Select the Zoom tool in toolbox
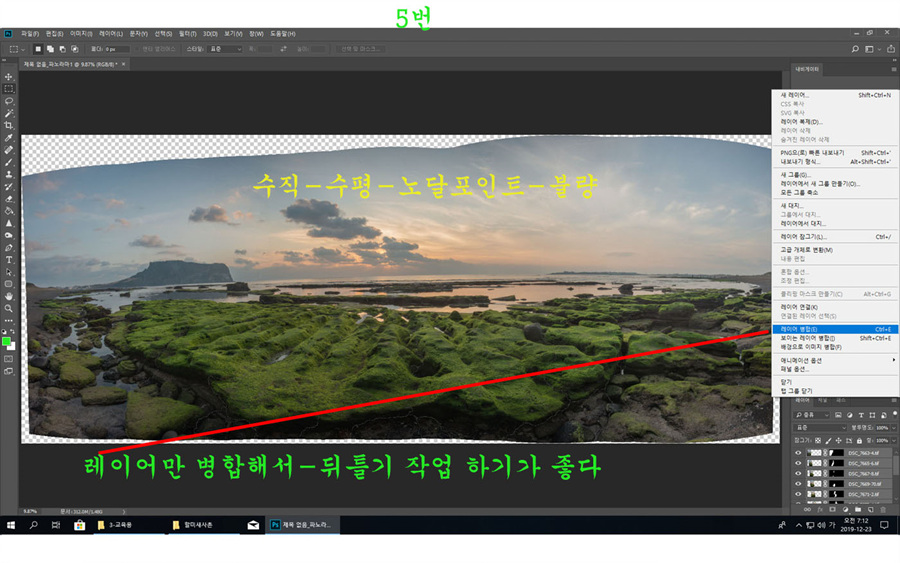Viewport: 900px width, 563px height. click(x=9, y=308)
